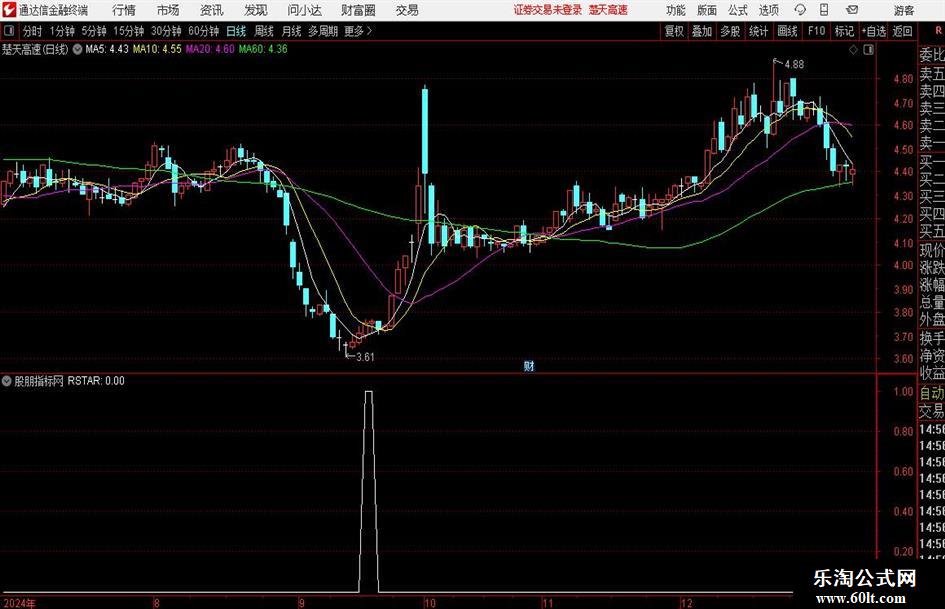
Task: Click the RSTAR: 0.00 indicator value
Action: (96, 381)
